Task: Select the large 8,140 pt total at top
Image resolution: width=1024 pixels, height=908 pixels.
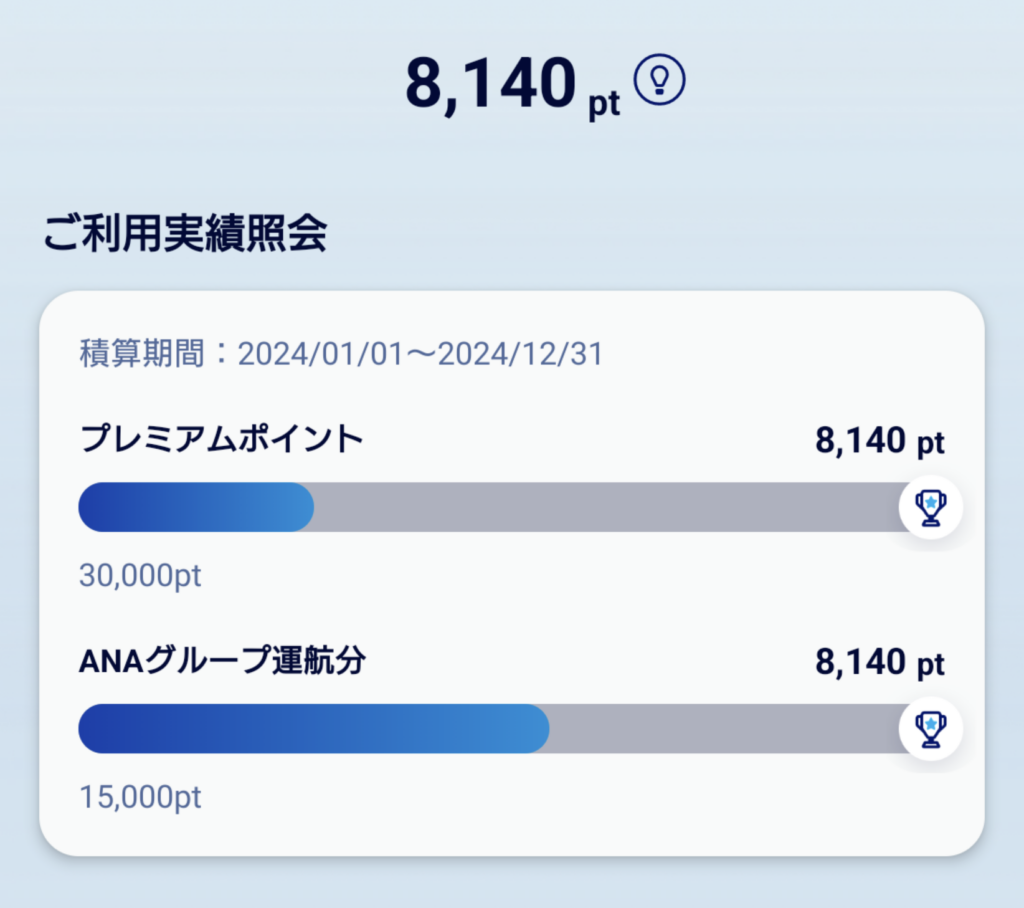Action: [513, 85]
